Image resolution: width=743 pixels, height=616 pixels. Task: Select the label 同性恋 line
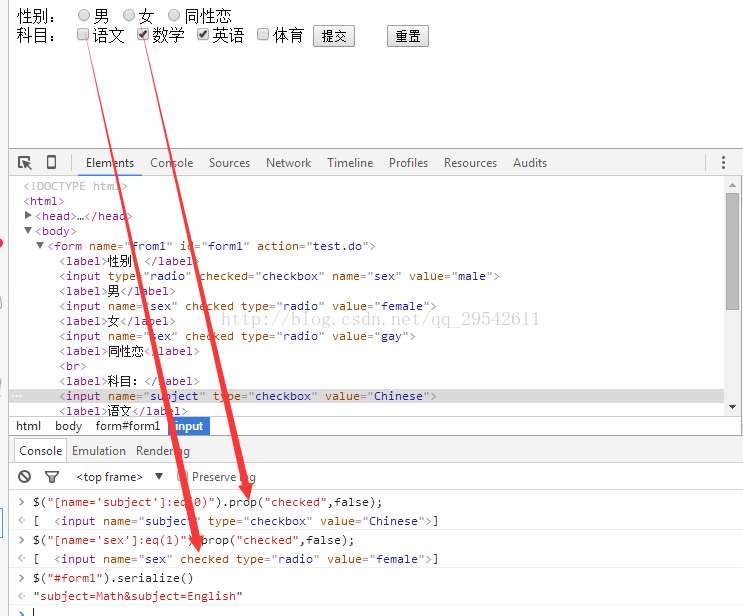point(129,351)
